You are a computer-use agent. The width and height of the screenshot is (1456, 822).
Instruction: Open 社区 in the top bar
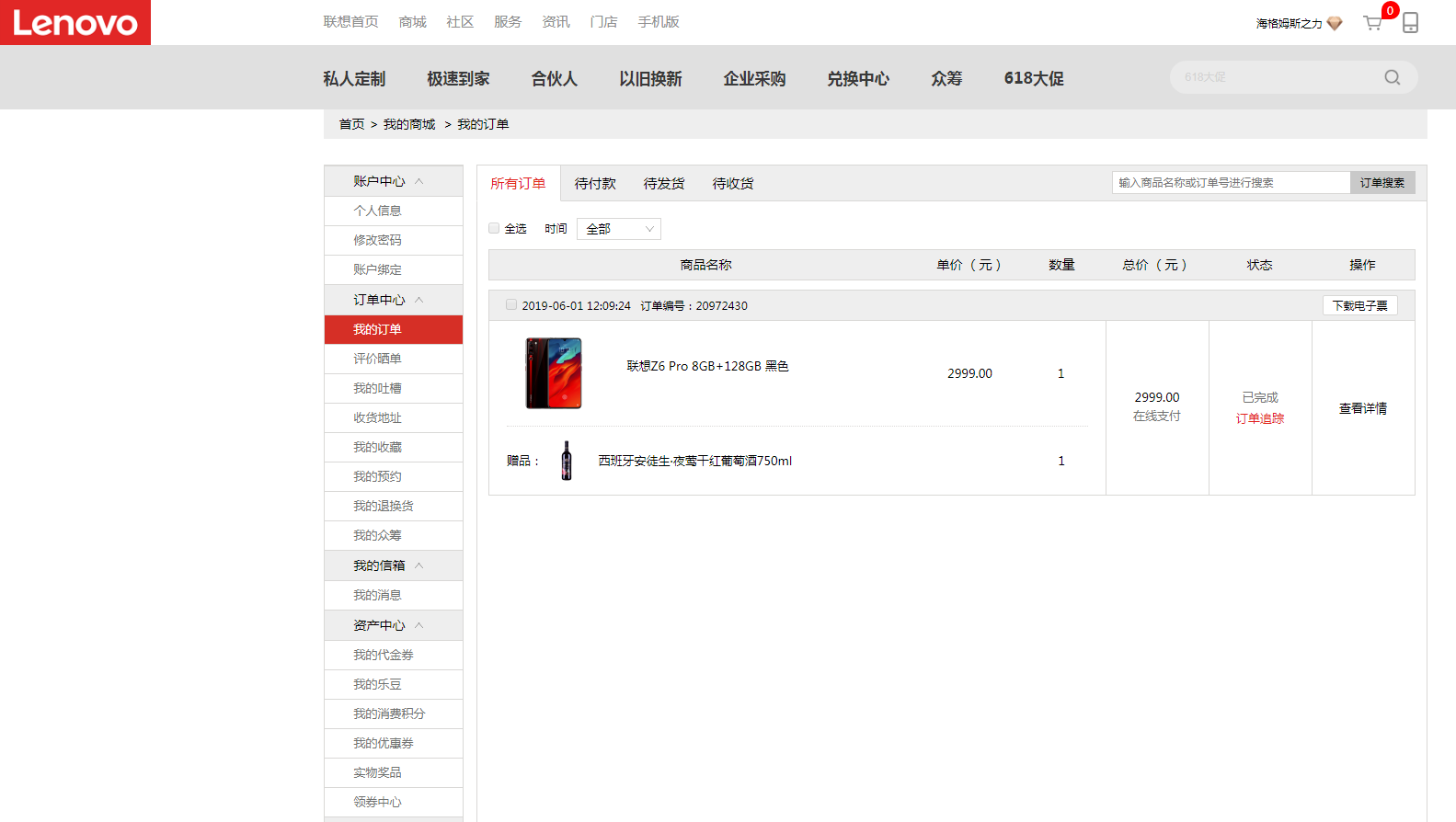[x=460, y=21]
